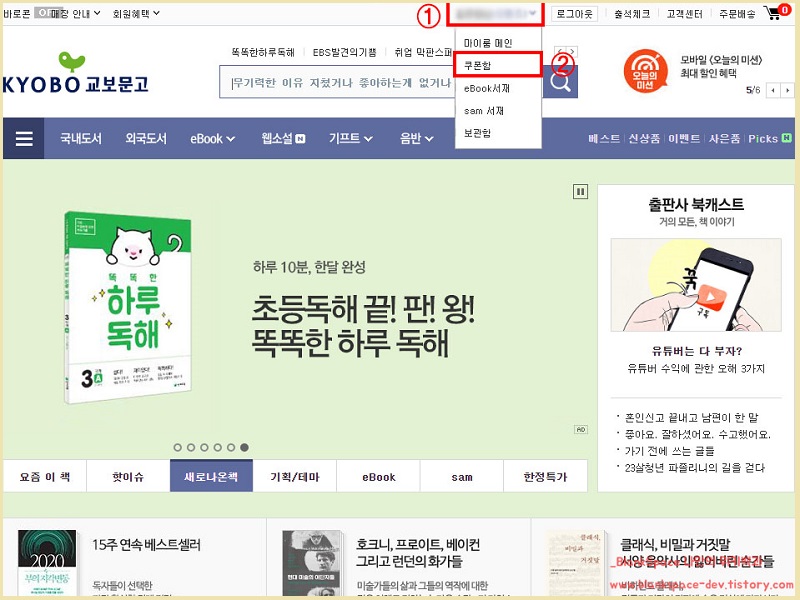800x600 pixels.
Task: Open the 고객센터 link
Action: (x=685, y=14)
